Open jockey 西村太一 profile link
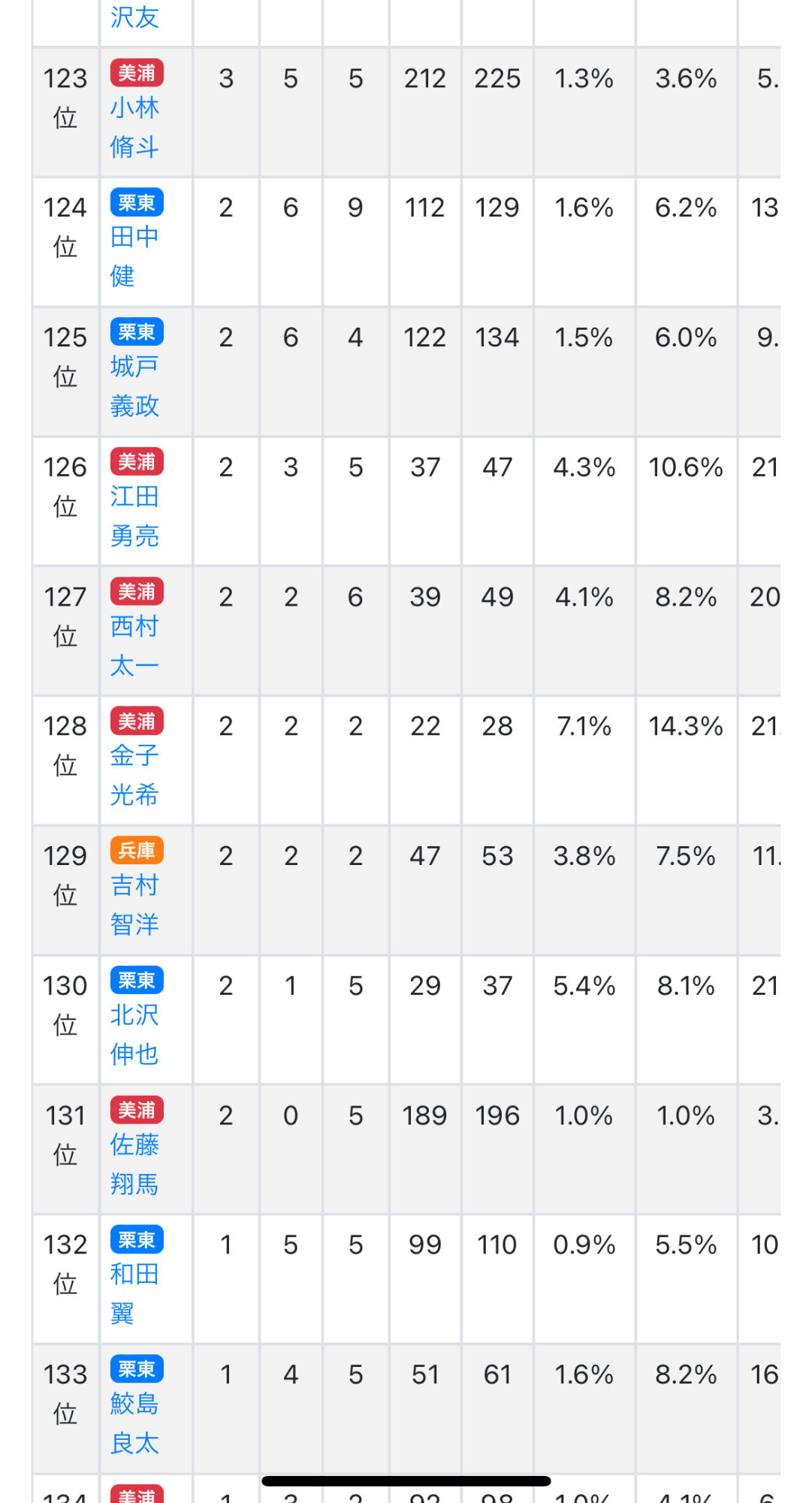Image resolution: width=812 pixels, height=1503 pixels. (x=134, y=646)
